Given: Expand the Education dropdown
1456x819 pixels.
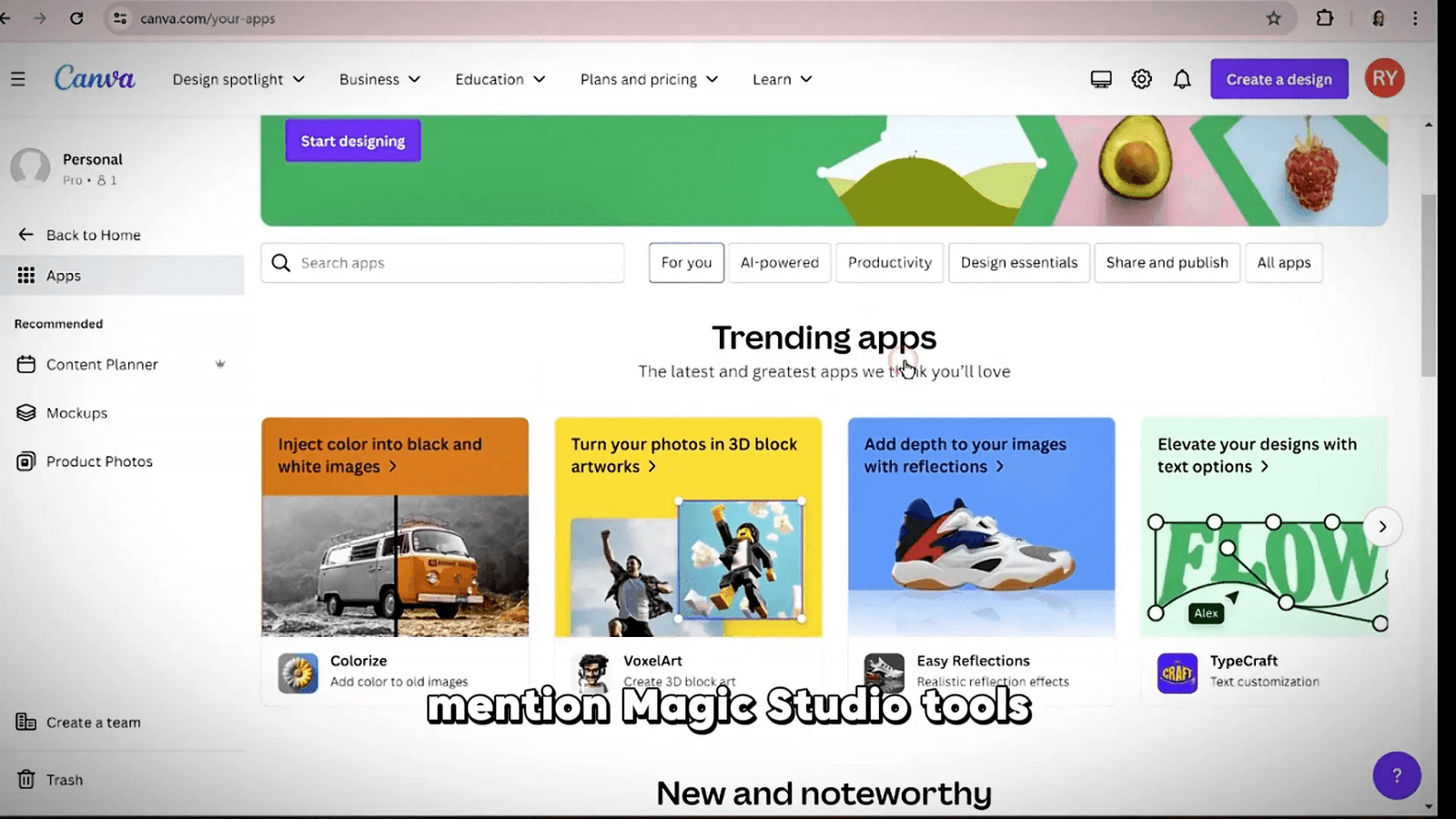Looking at the screenshot, I should pos(500,79).
